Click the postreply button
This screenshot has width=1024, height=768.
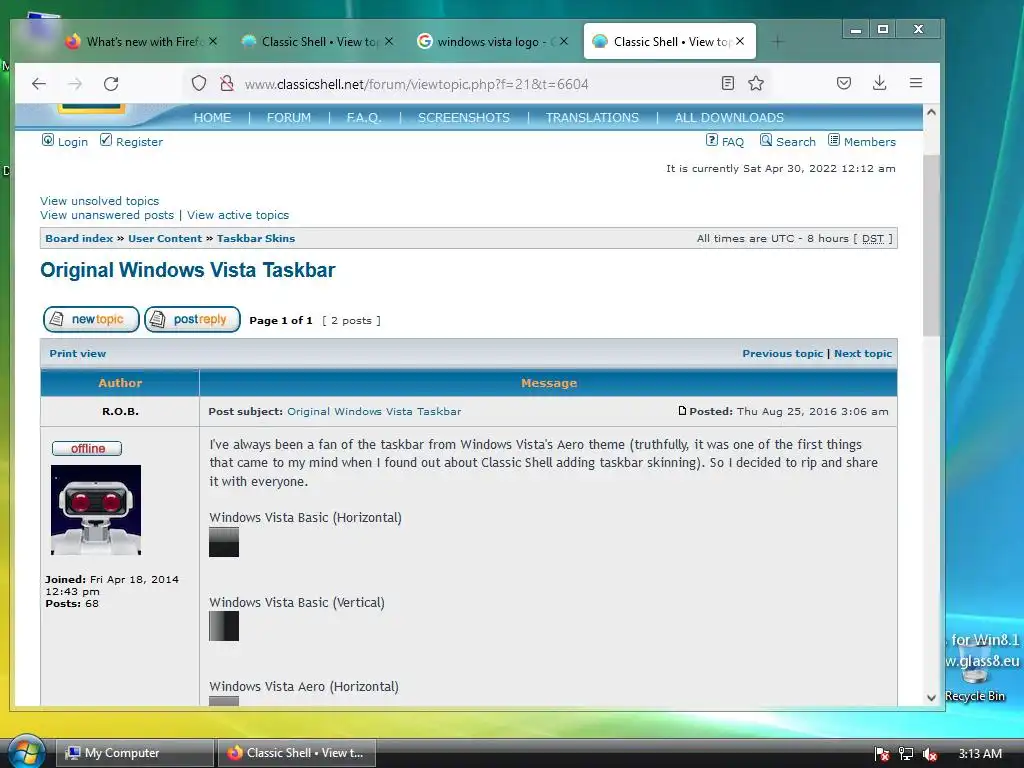192,319
